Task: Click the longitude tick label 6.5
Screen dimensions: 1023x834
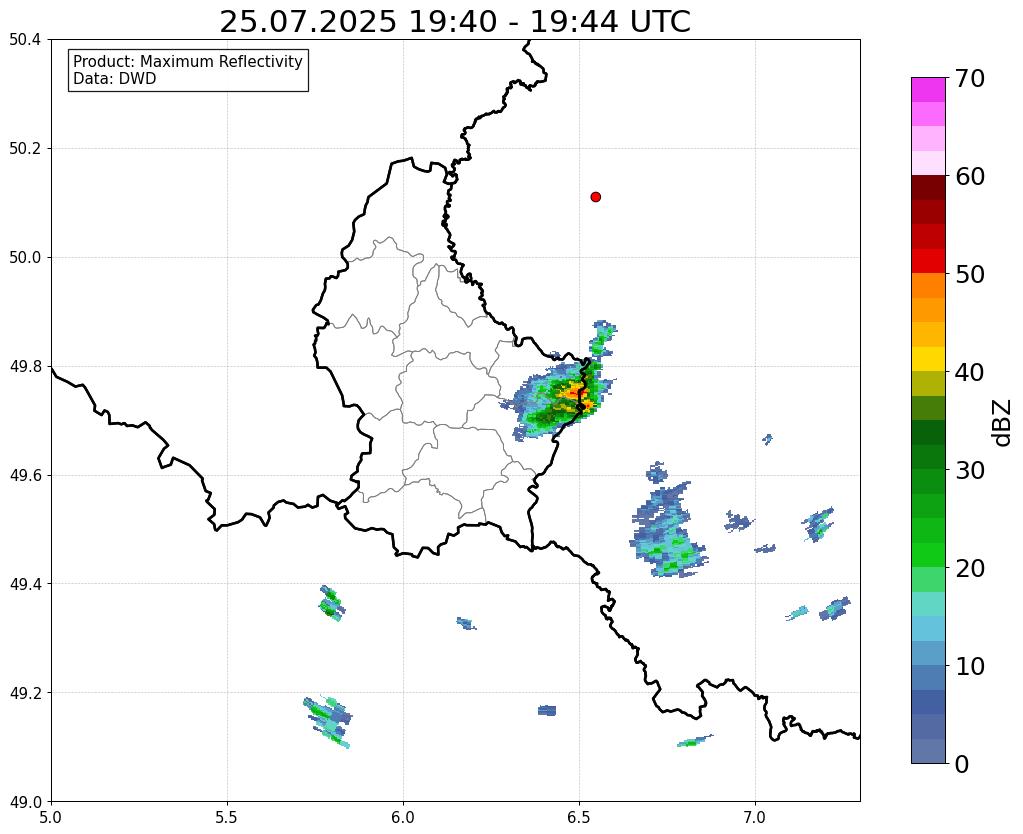Action: [579, 818]
